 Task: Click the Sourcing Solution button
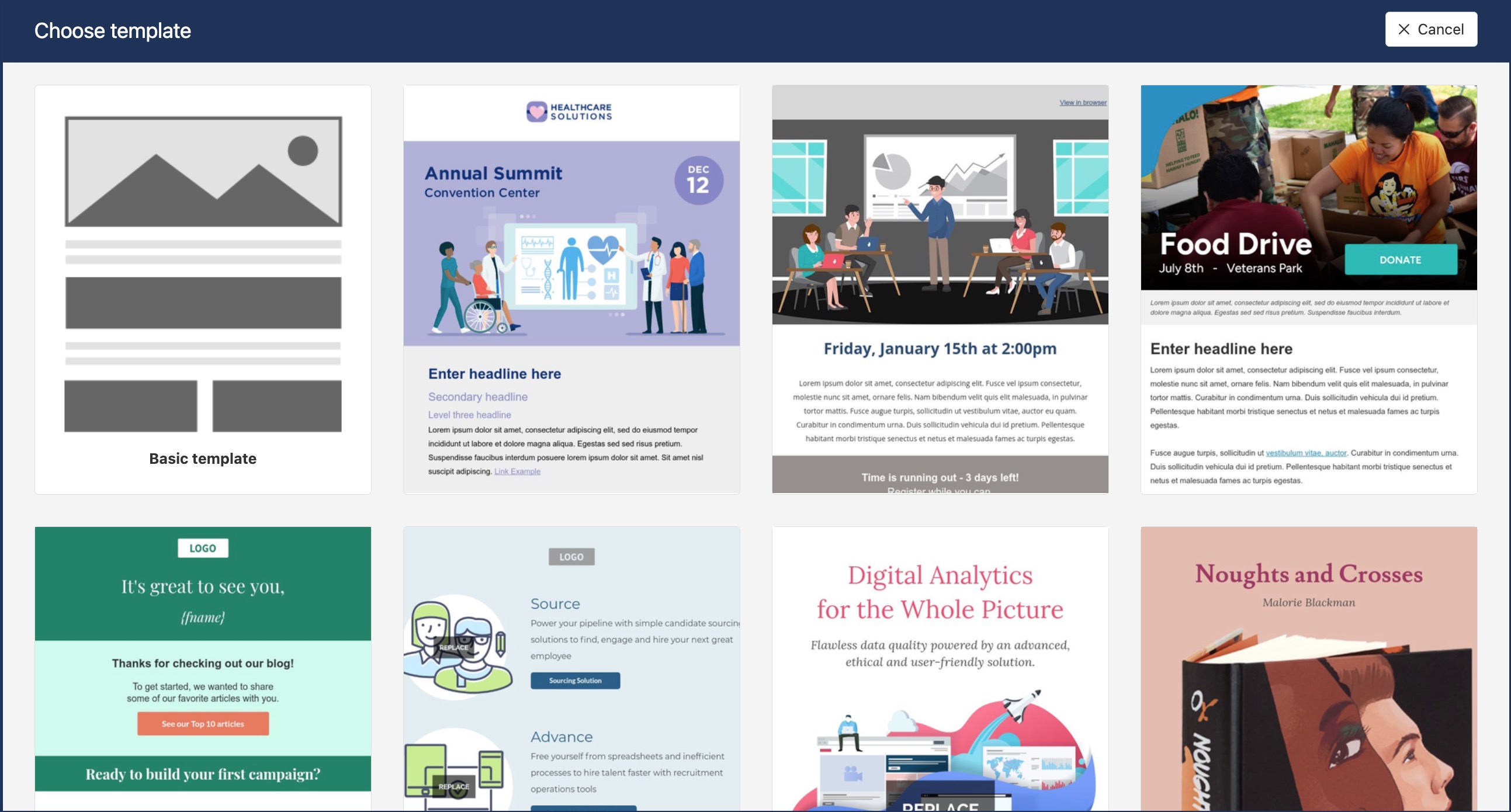click(576, 681)
